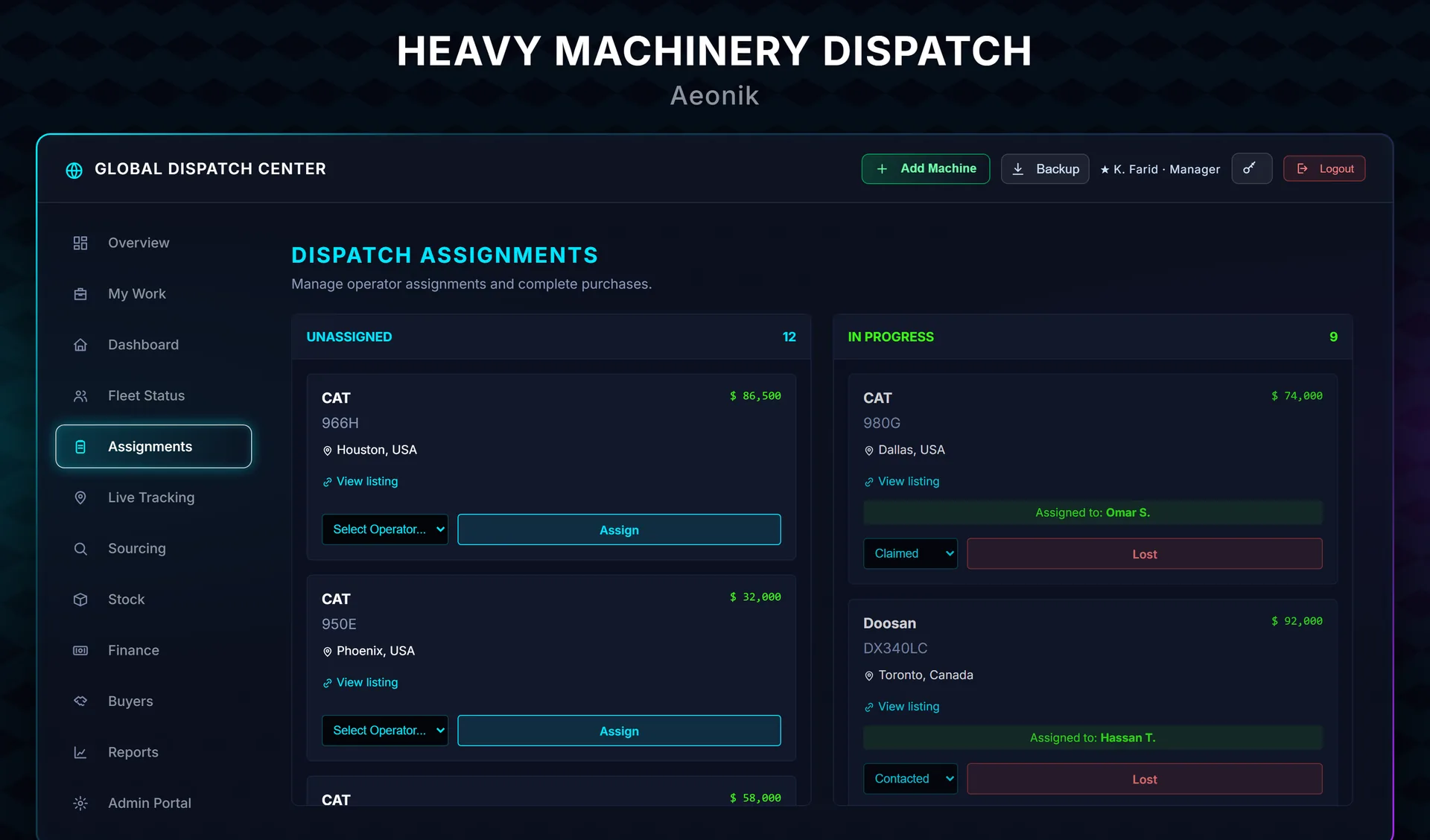The height and width of the screenshot is (840, 1430).
Task: Click the $ 86,500 price
Action: (755, 396)
